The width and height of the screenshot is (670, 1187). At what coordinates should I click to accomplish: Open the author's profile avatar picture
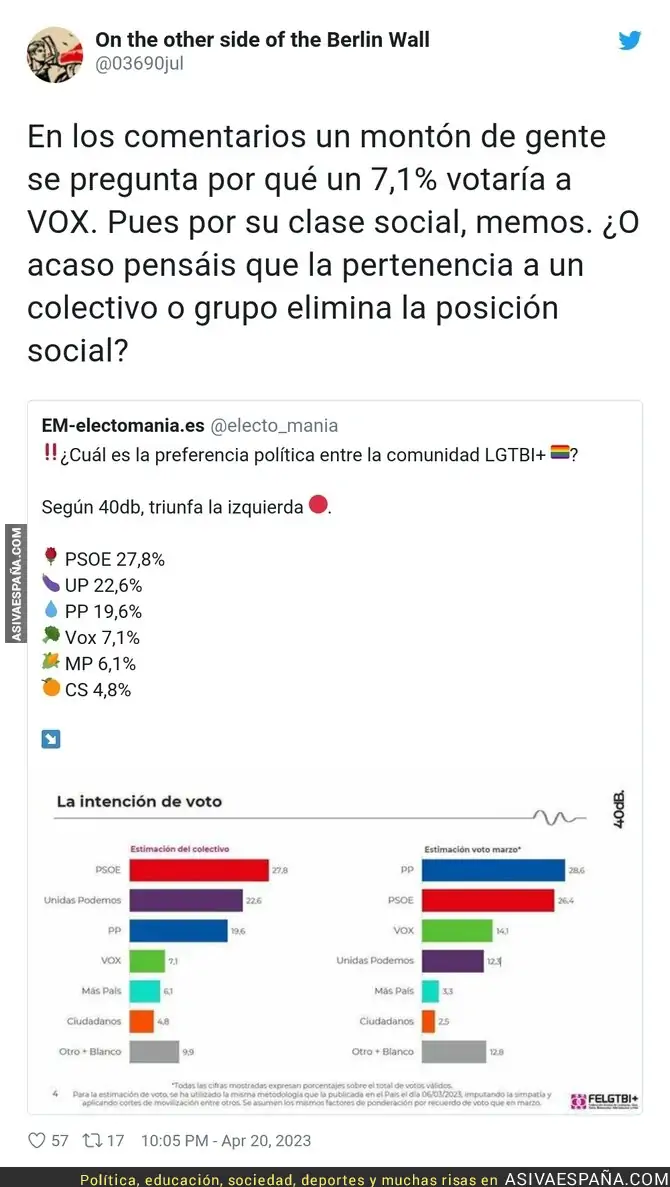54,55
